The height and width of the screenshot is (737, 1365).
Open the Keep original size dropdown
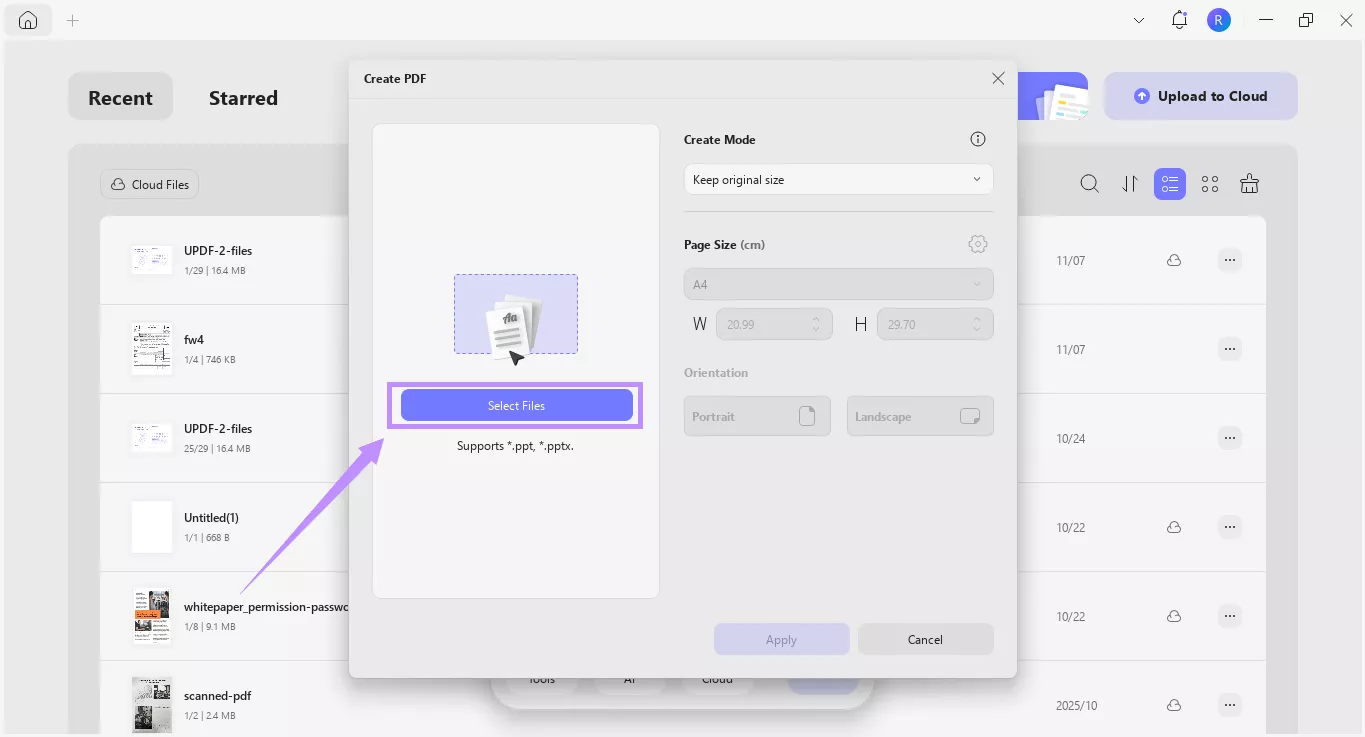[837, 179]
